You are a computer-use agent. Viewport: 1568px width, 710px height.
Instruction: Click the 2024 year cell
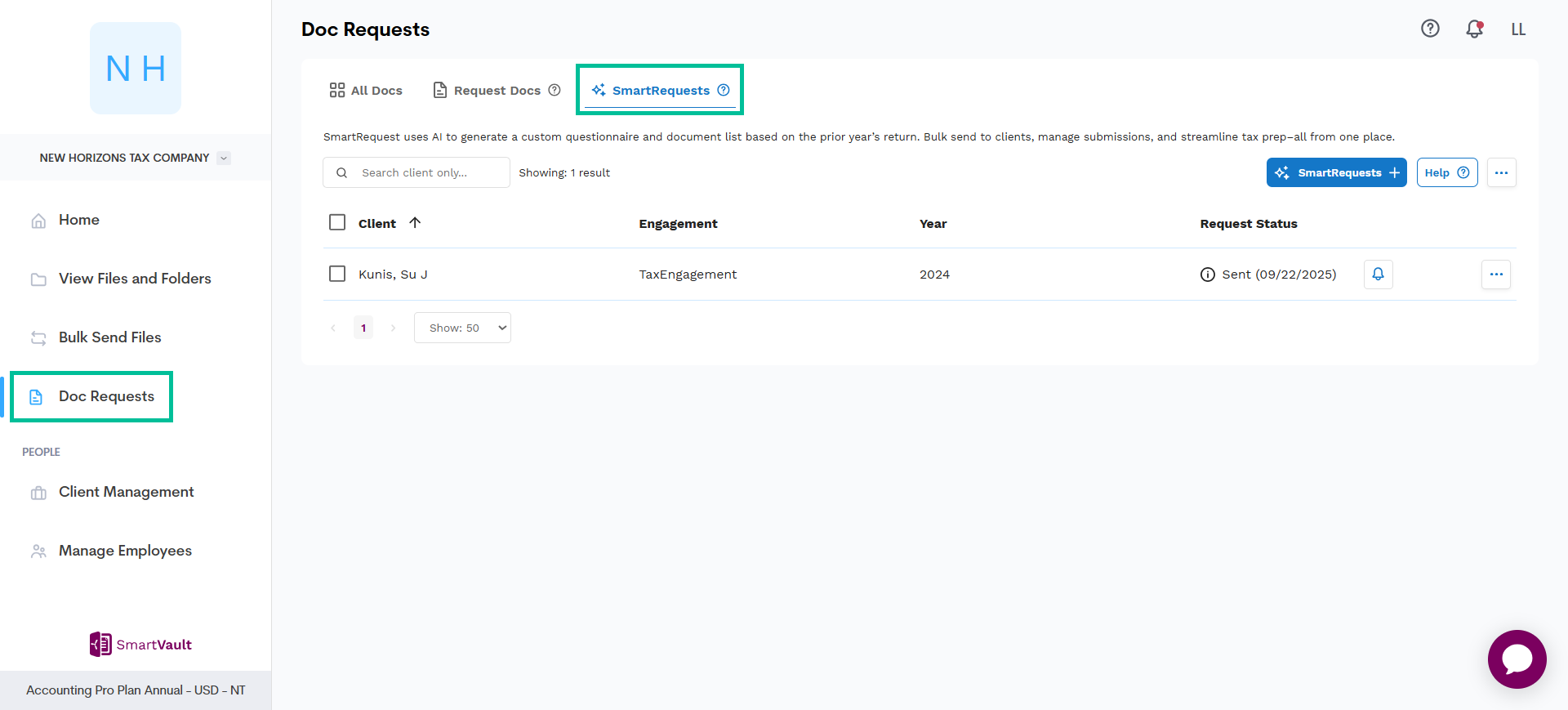tap(934, 275)
